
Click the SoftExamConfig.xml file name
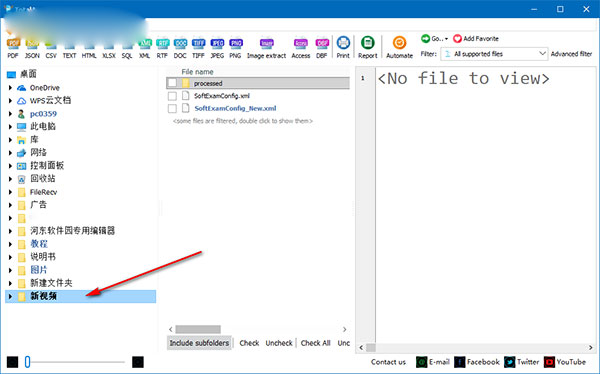pyautogui.click(x=222, y=96)
